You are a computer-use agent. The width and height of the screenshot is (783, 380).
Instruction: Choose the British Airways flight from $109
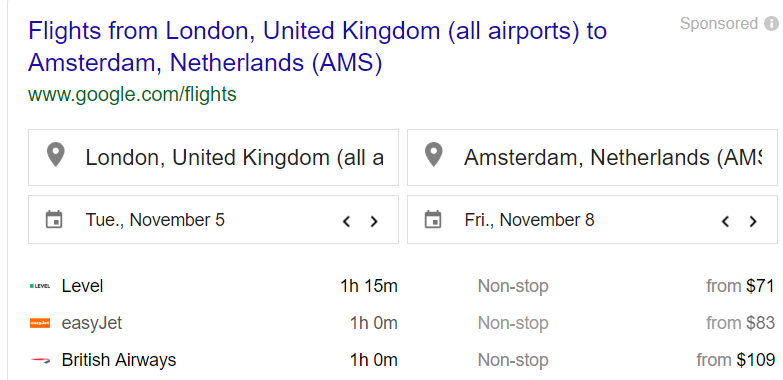402,360
